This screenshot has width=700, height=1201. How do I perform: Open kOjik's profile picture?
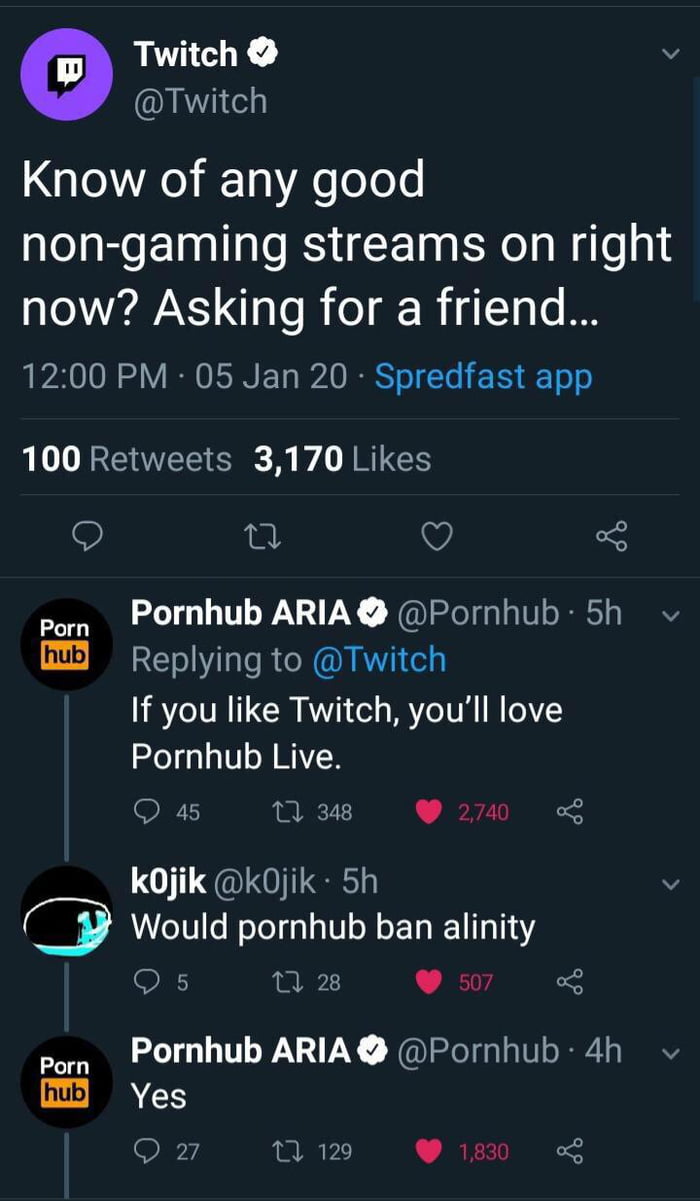coord(66,905)
